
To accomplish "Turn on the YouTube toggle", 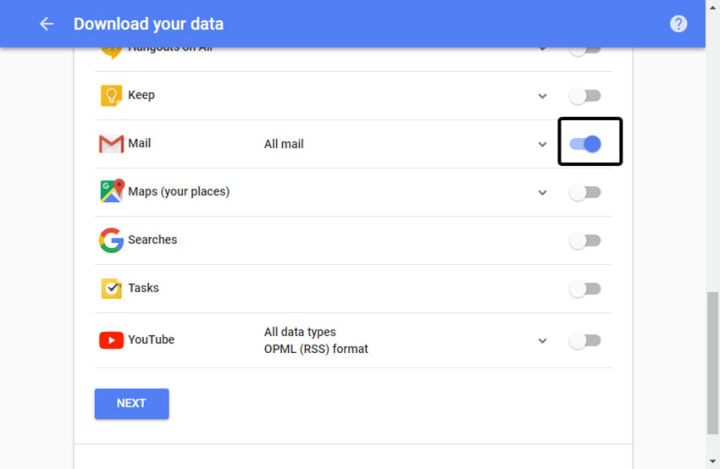I will coord(585,340).
